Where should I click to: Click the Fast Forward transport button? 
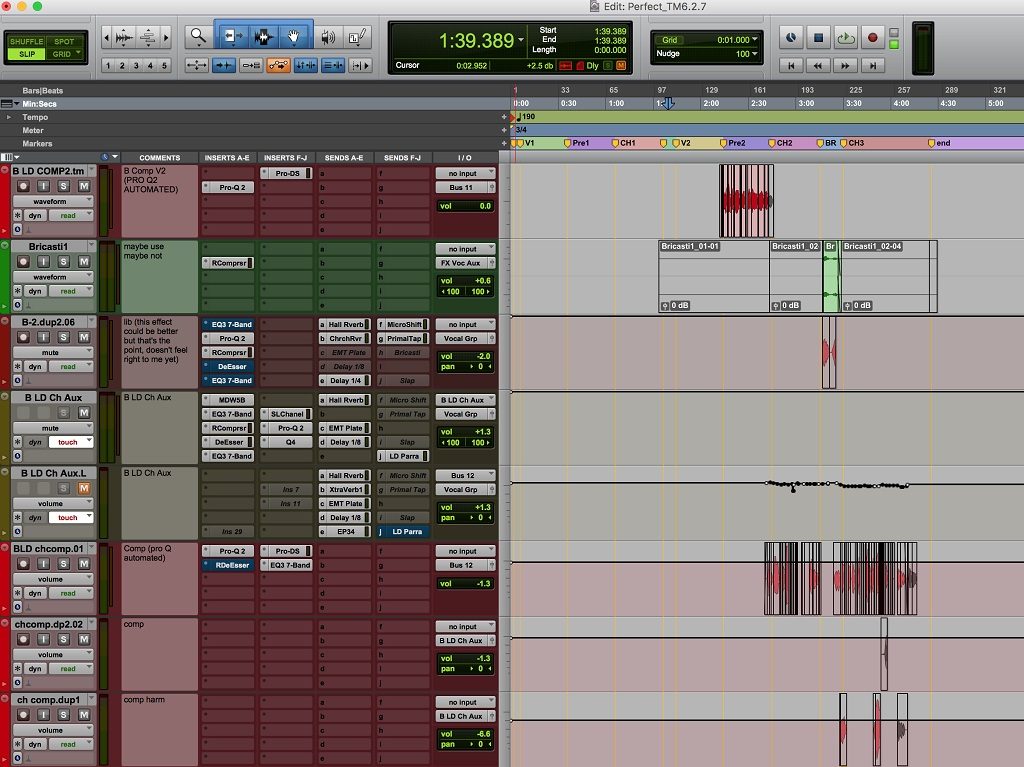coord(846,65)
